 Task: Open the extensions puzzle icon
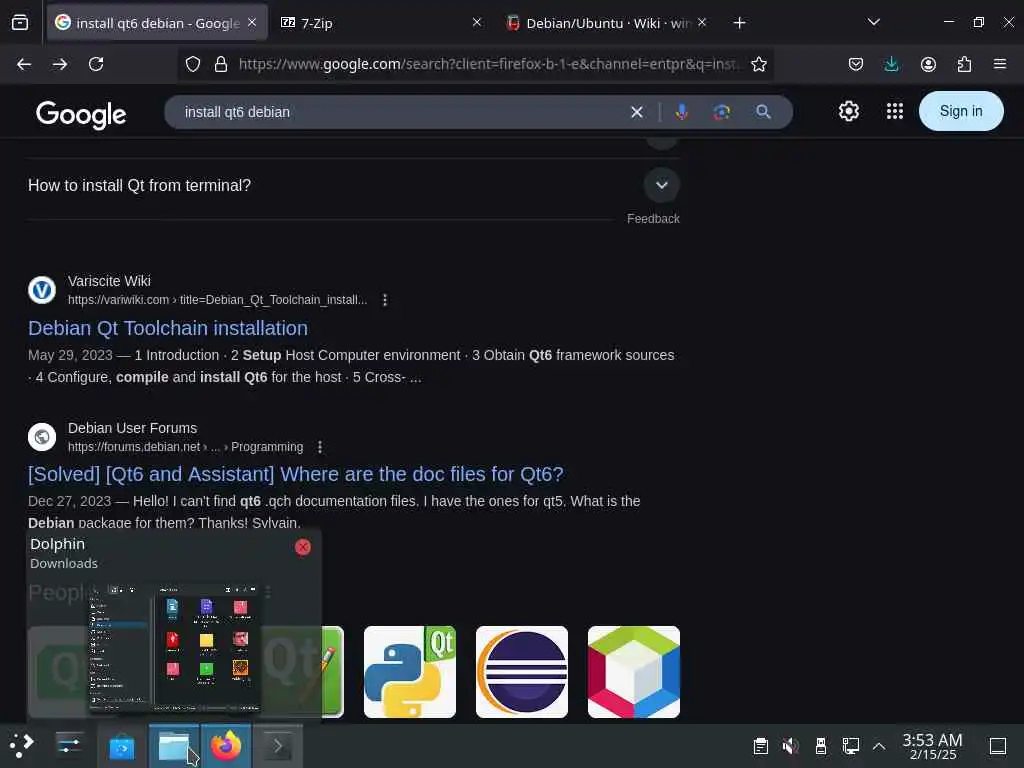point(964,64)
